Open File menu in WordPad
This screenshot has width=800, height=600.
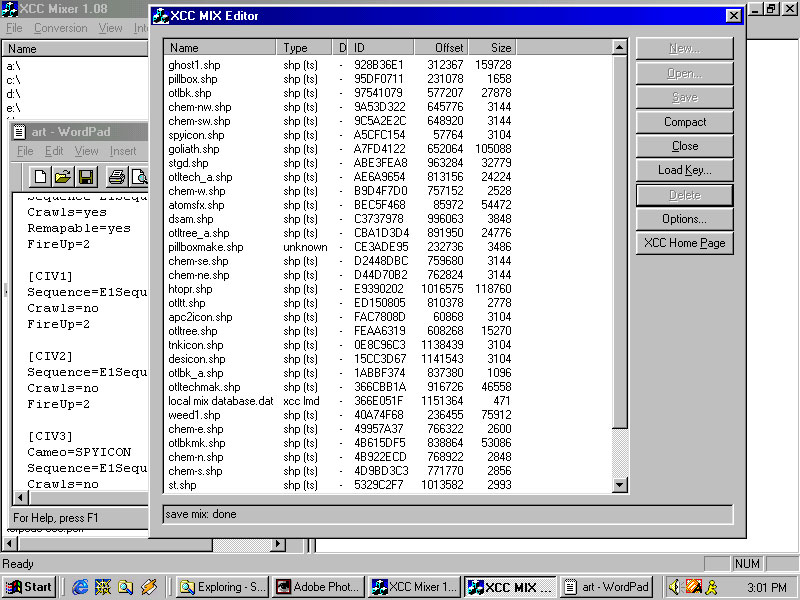click(x=25, y=151)
